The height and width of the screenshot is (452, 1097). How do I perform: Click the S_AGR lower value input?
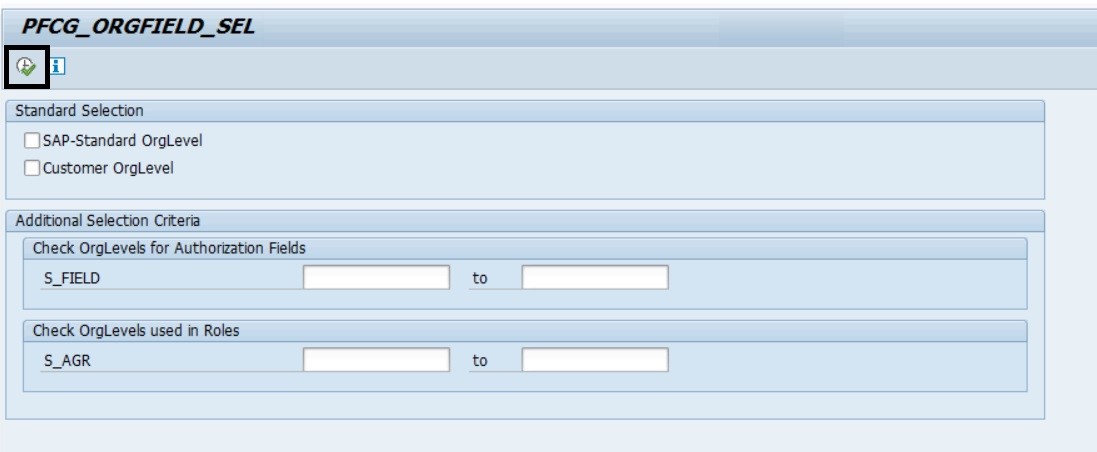[376, 358]
